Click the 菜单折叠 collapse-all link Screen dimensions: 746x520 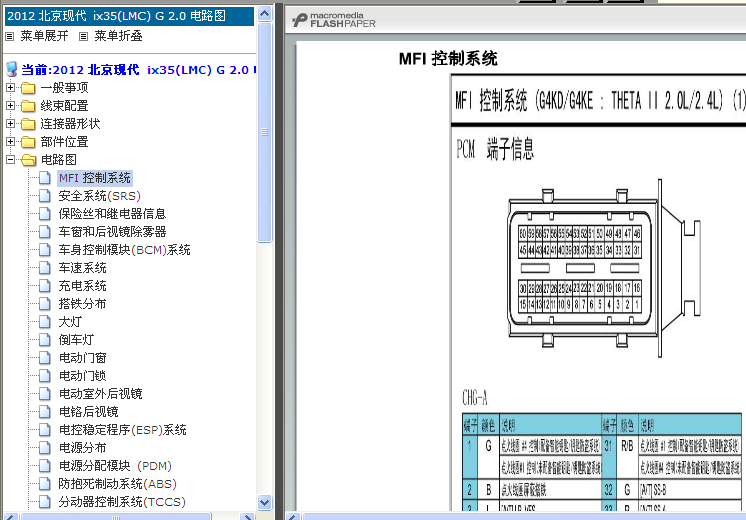point(118,36)
